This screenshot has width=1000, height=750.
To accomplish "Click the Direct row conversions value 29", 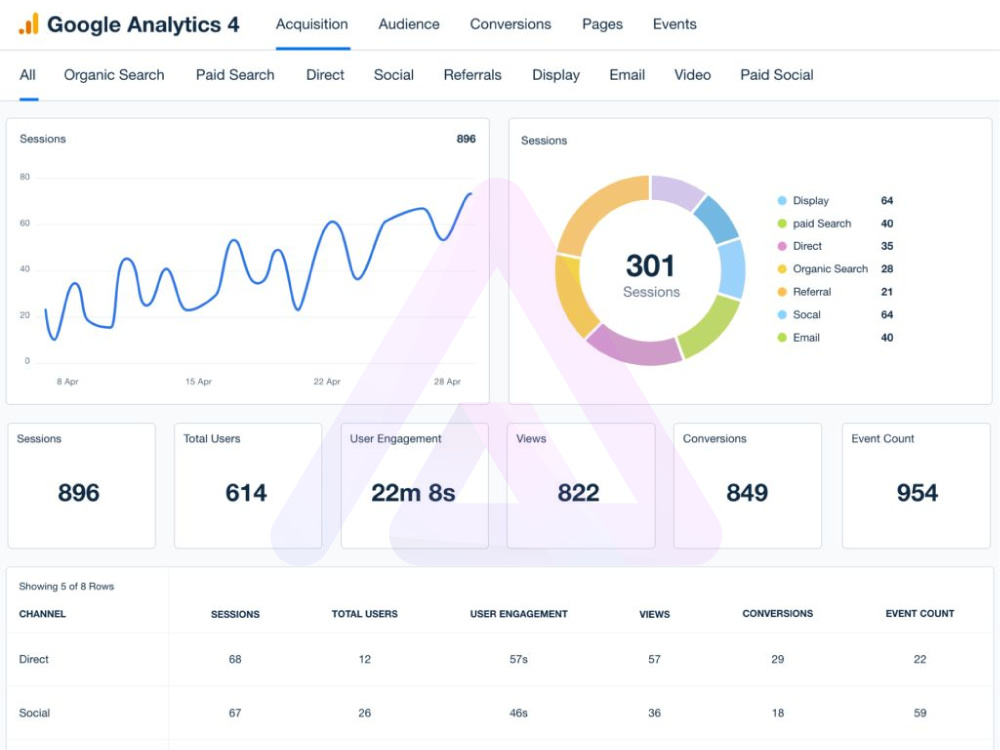I will click(x=777, y=659).
